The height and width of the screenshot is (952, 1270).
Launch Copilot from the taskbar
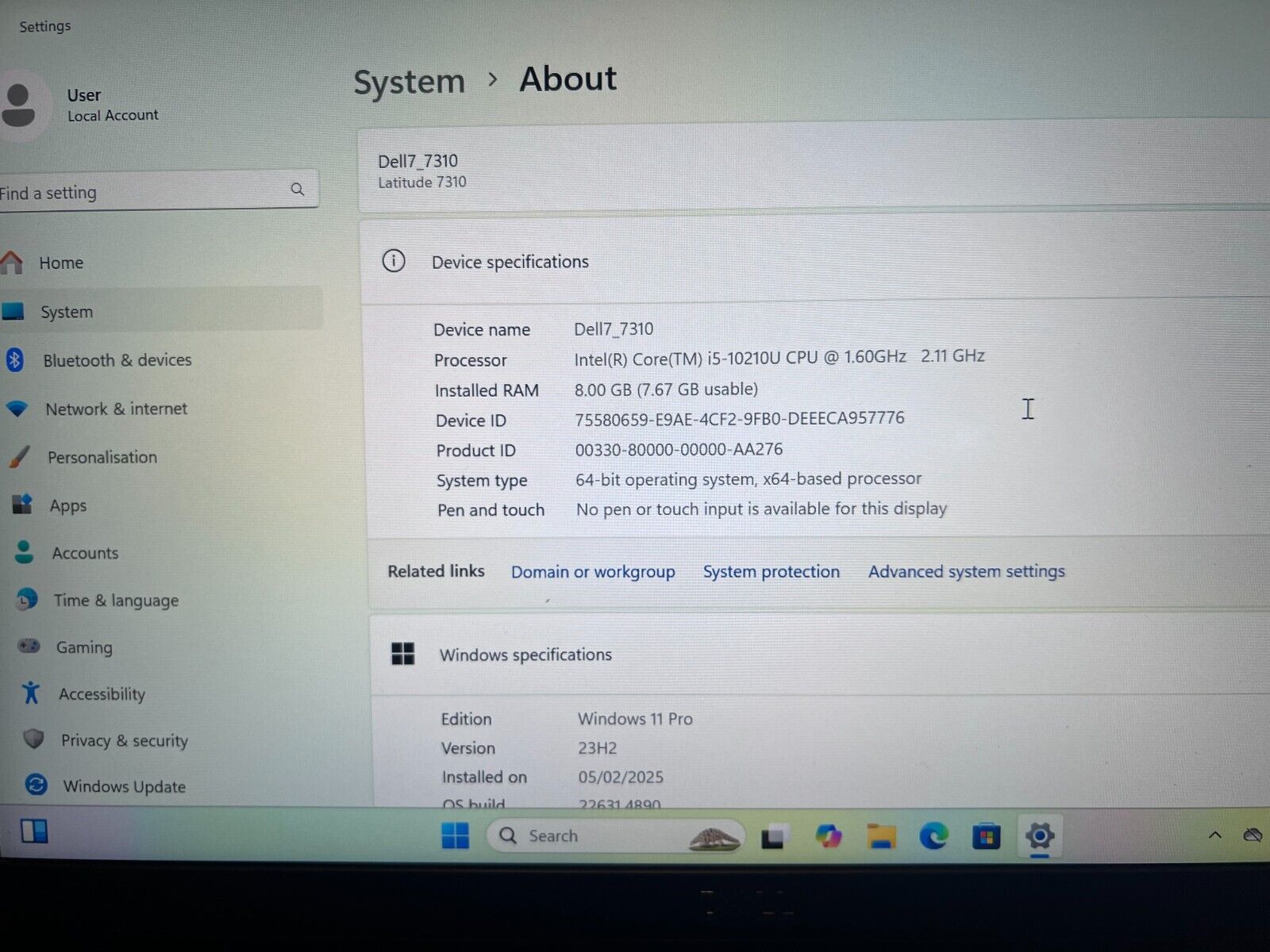pos(828,836)
